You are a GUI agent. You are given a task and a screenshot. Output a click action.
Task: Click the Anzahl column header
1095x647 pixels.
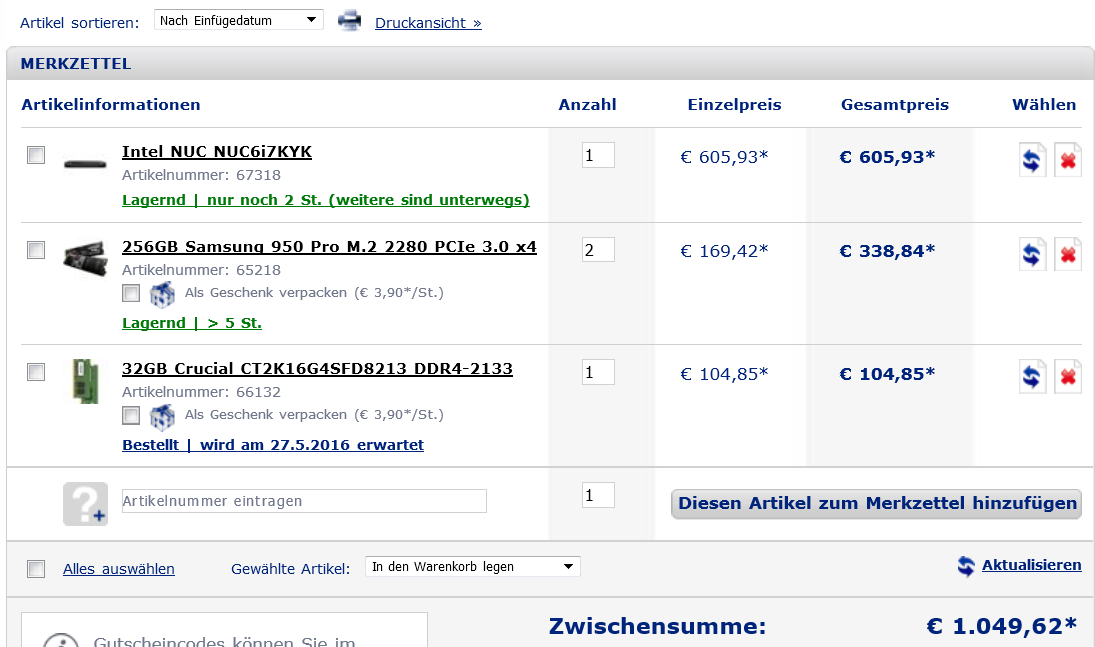click(x=587, y=105)
